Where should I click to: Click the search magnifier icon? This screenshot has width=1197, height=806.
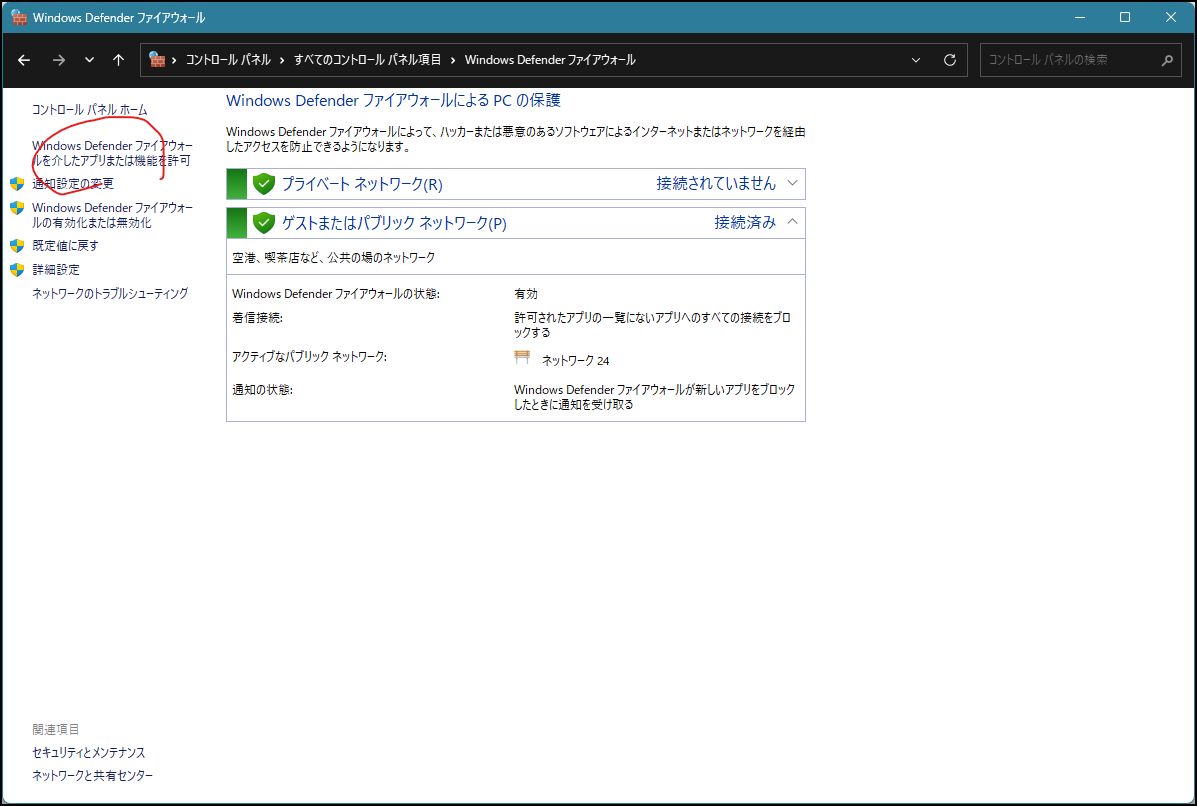[x=1166, y=60]
